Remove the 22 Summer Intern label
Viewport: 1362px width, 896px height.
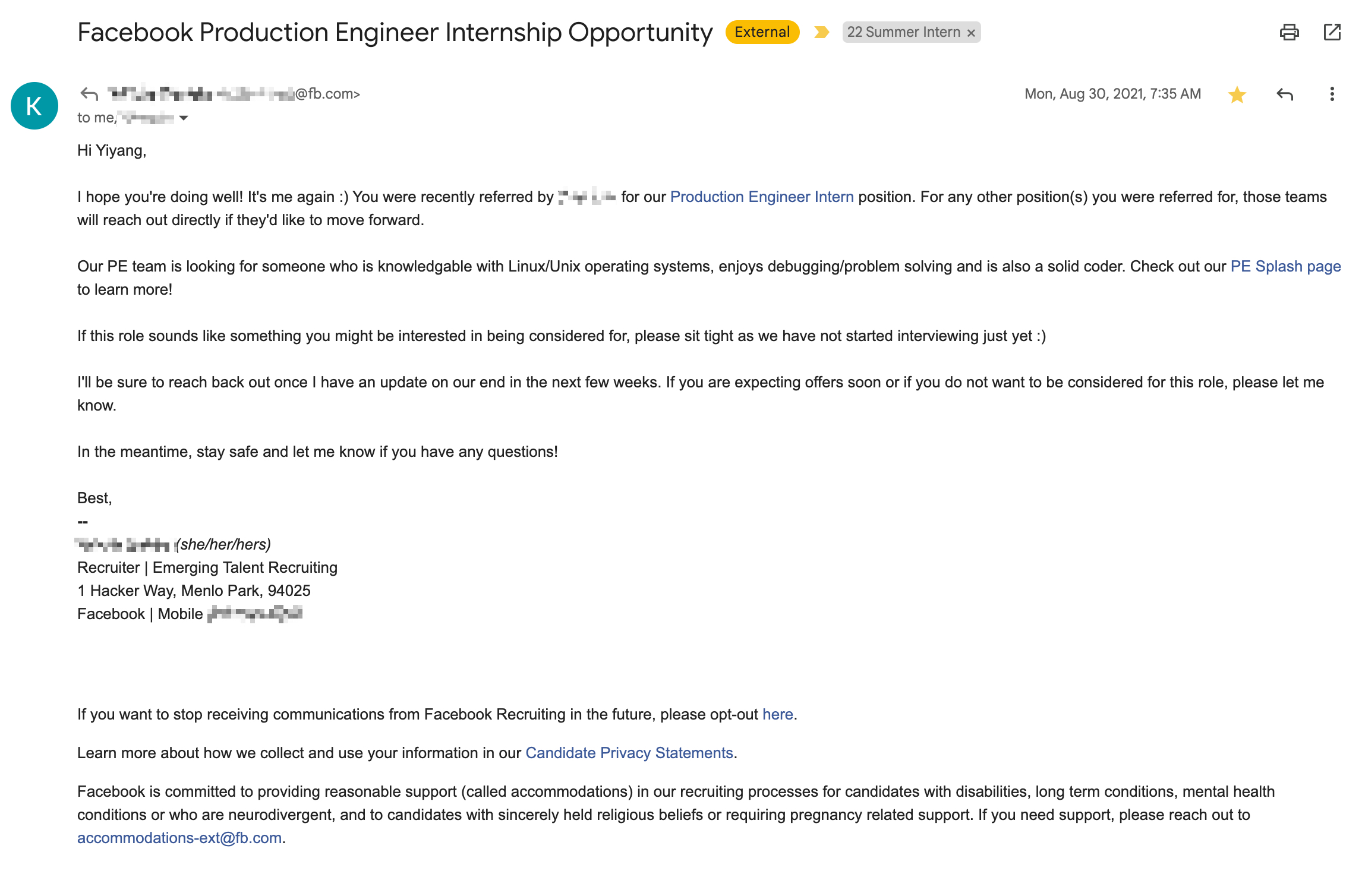(971, 33)
